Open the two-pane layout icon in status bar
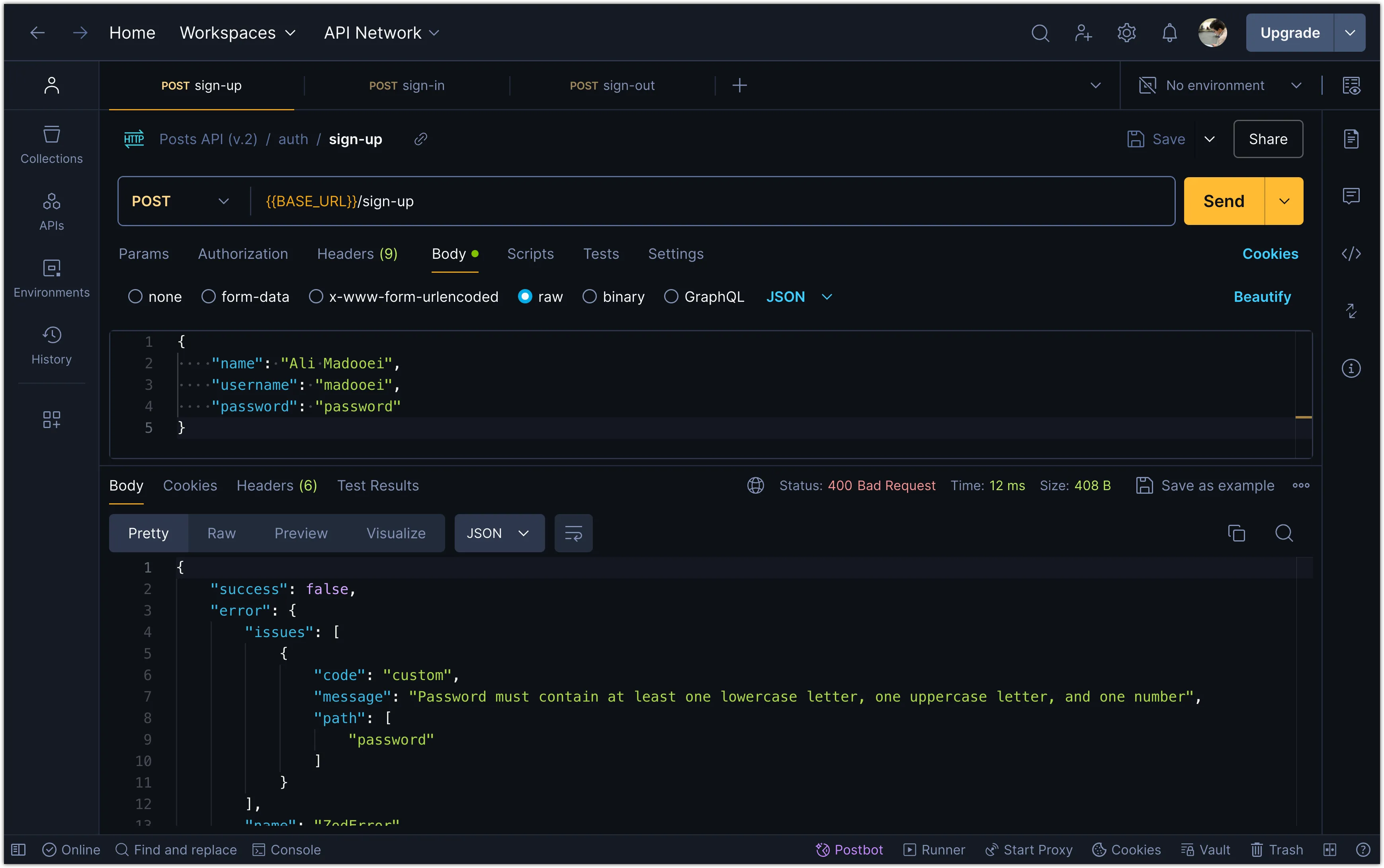This screenshot has width=1384, height=868. [1330, 849]
